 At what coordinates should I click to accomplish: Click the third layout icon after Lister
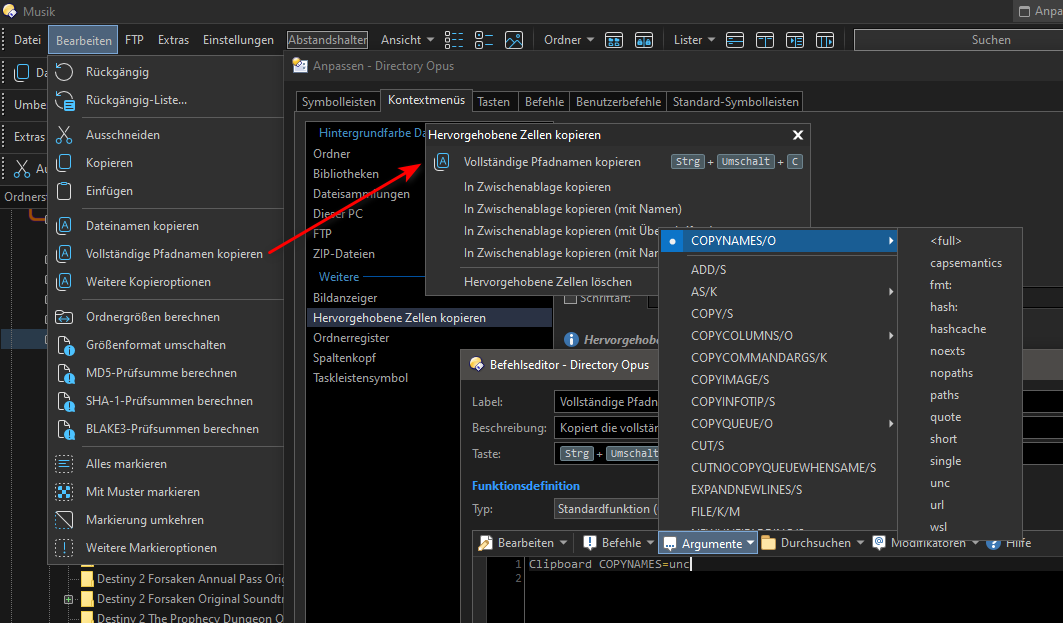(795, 40)
